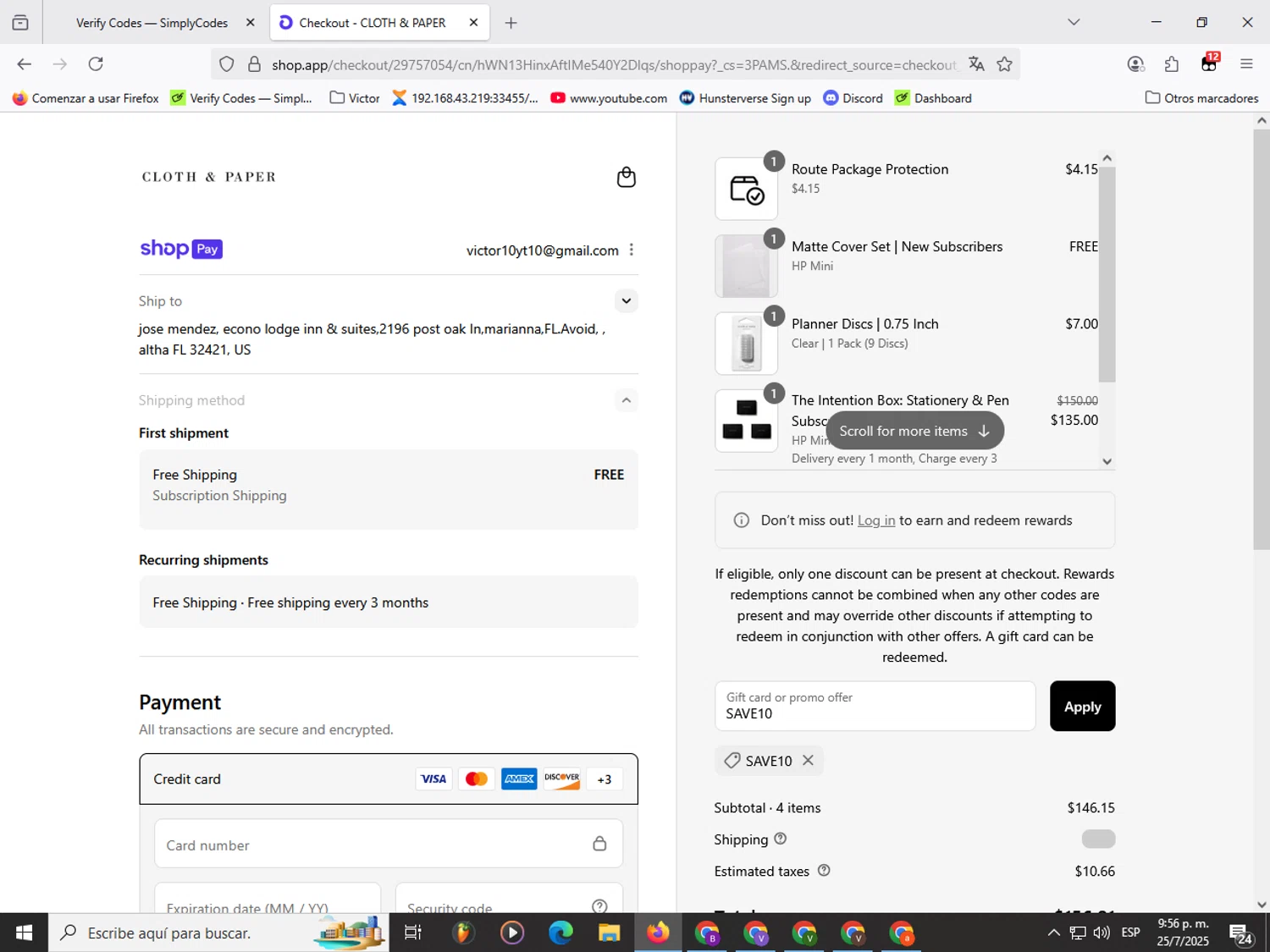Screen dimensions: 1270x952
Task: Close the Checkout - CLOTH & PAPER tab
Action: [x=473, y=23]
